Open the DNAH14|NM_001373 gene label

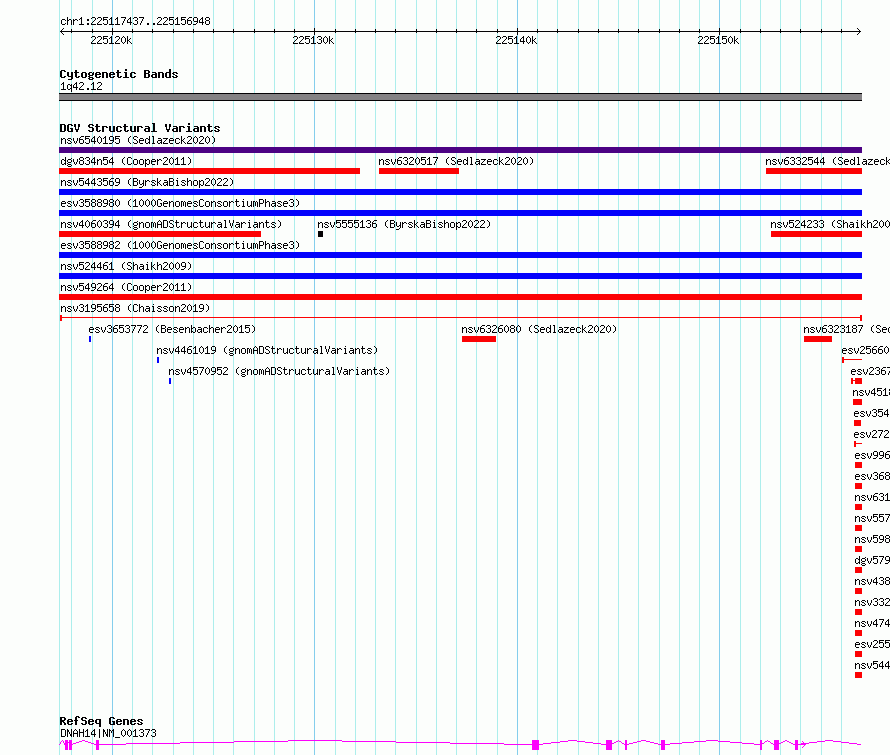(x=108, y=733)
